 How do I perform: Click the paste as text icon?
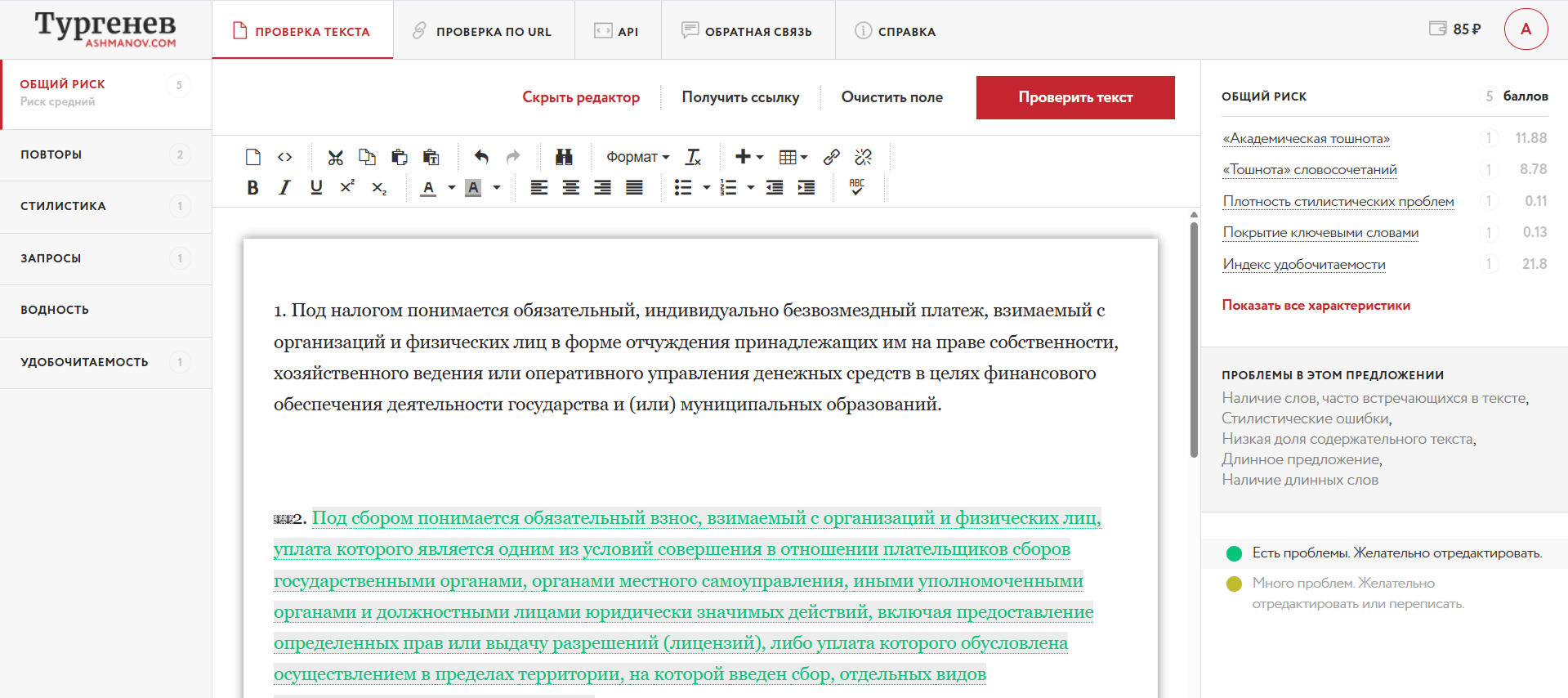click(431, 157)
